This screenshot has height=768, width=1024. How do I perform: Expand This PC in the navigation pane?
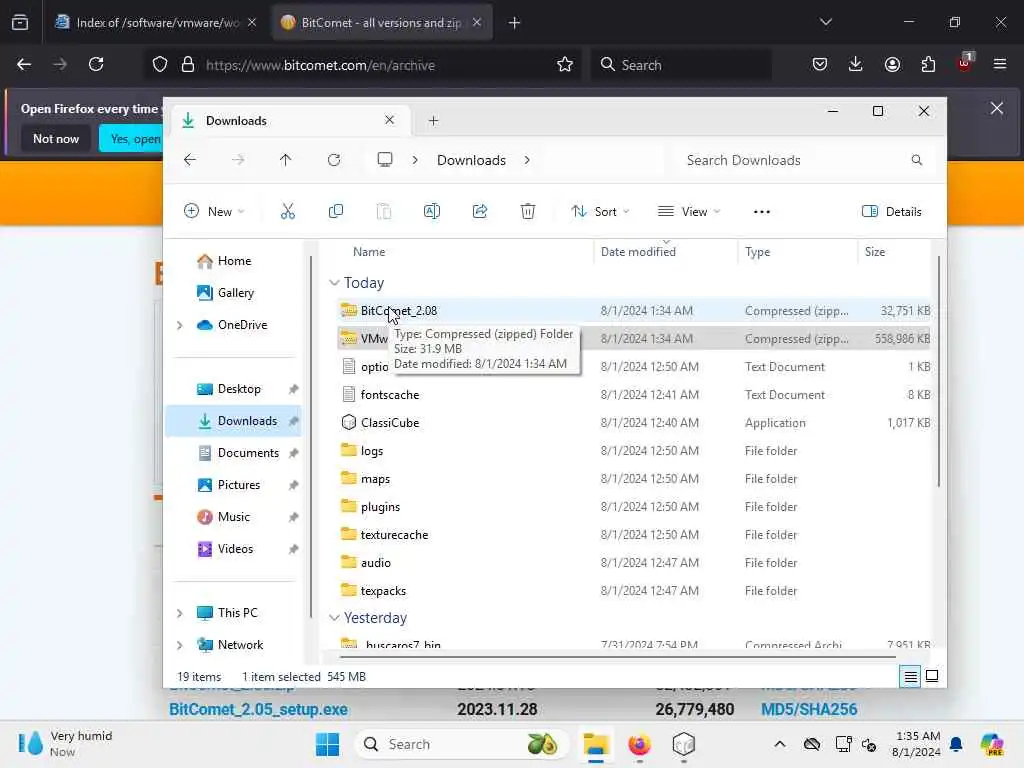tap(180, 613)
